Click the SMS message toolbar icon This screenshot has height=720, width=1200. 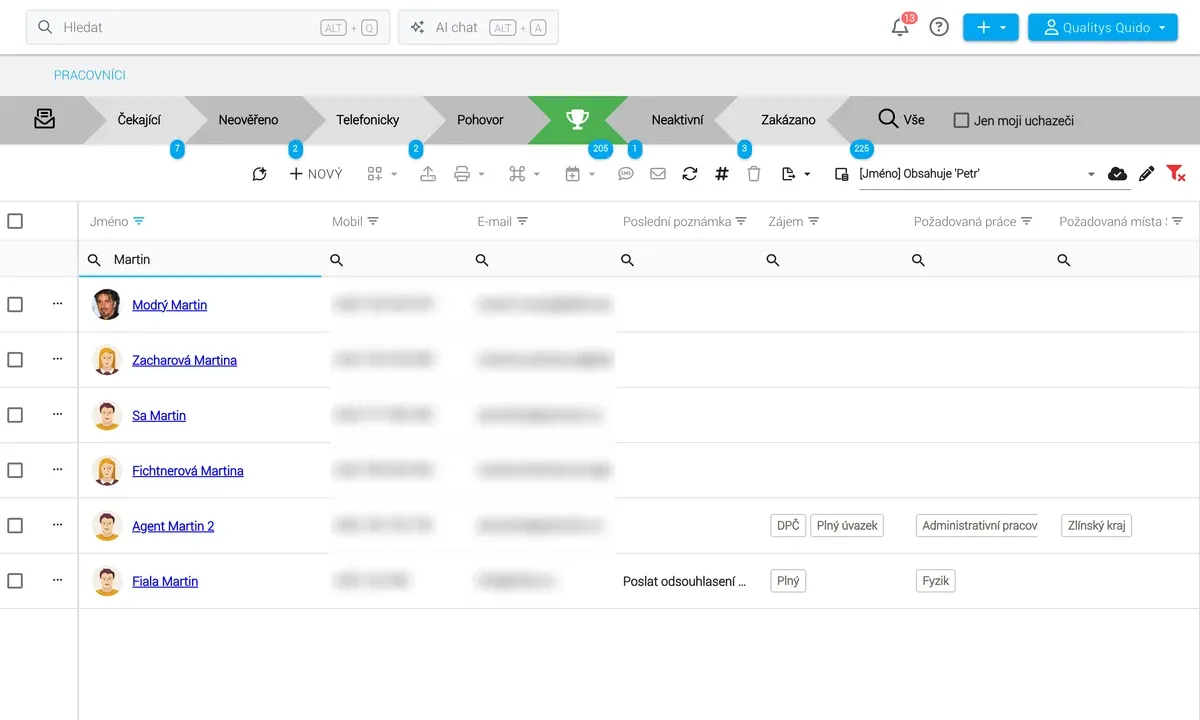click(x=626, y=174)
